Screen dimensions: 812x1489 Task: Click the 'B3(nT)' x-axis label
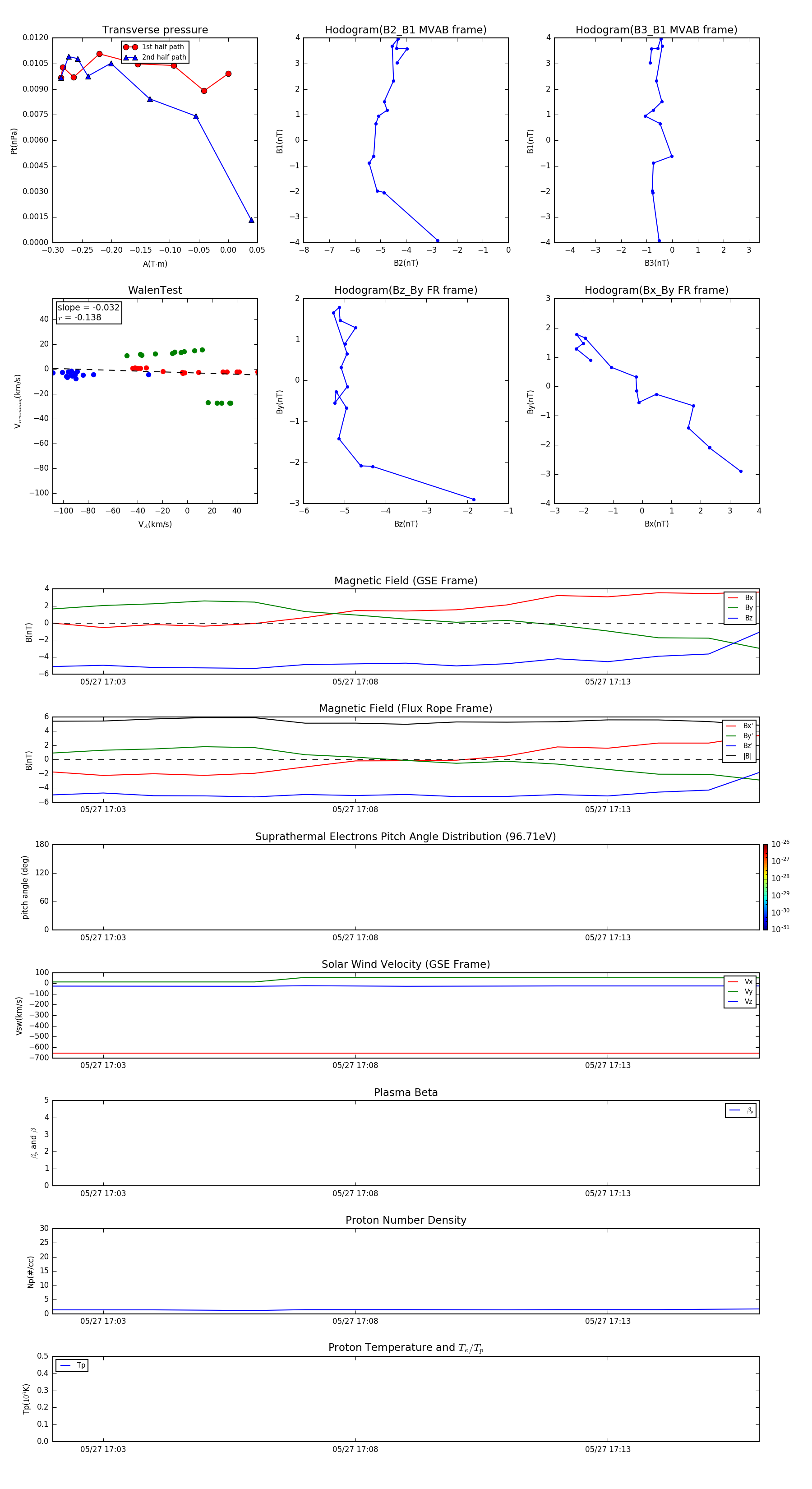point(656,263)
